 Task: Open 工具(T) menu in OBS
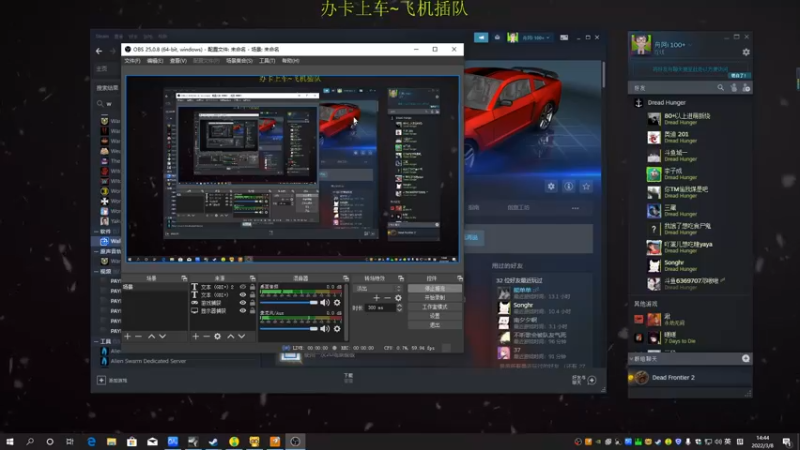[x=267, y=61]
